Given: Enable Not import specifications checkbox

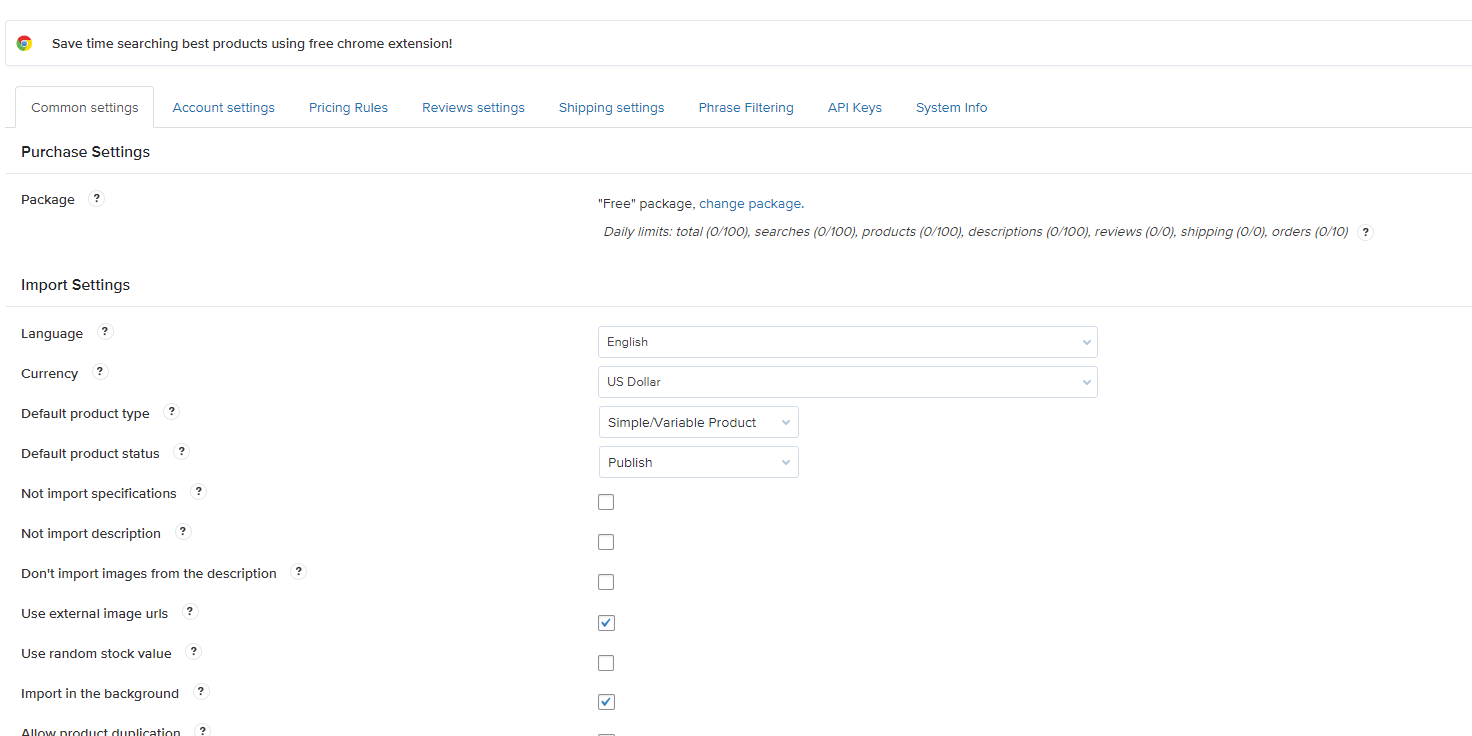Looking at the screenshot, I should tap(606, 502).
